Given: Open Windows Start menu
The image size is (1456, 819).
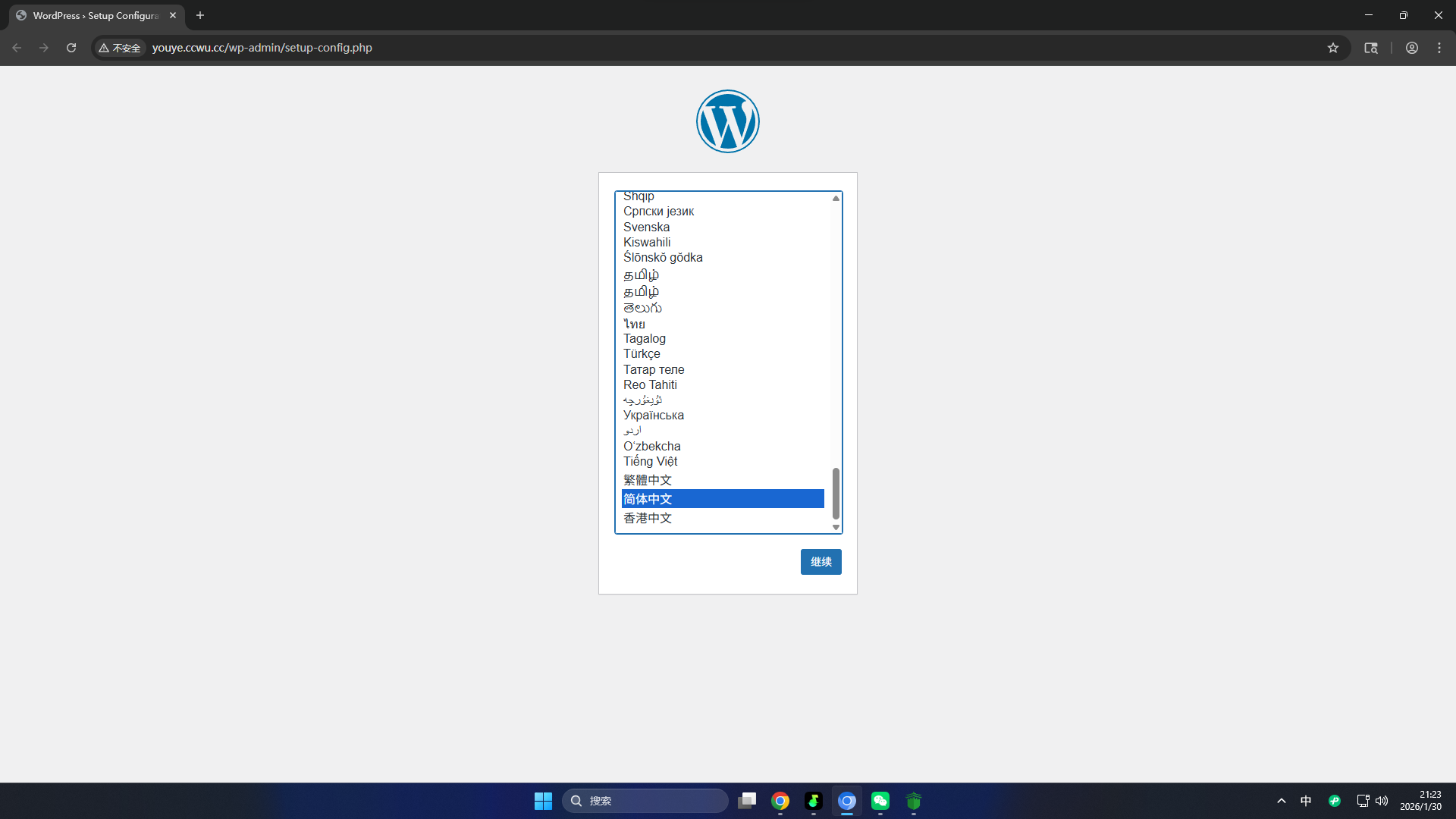Looking at the screenshot, I should [x=543, y=801].
